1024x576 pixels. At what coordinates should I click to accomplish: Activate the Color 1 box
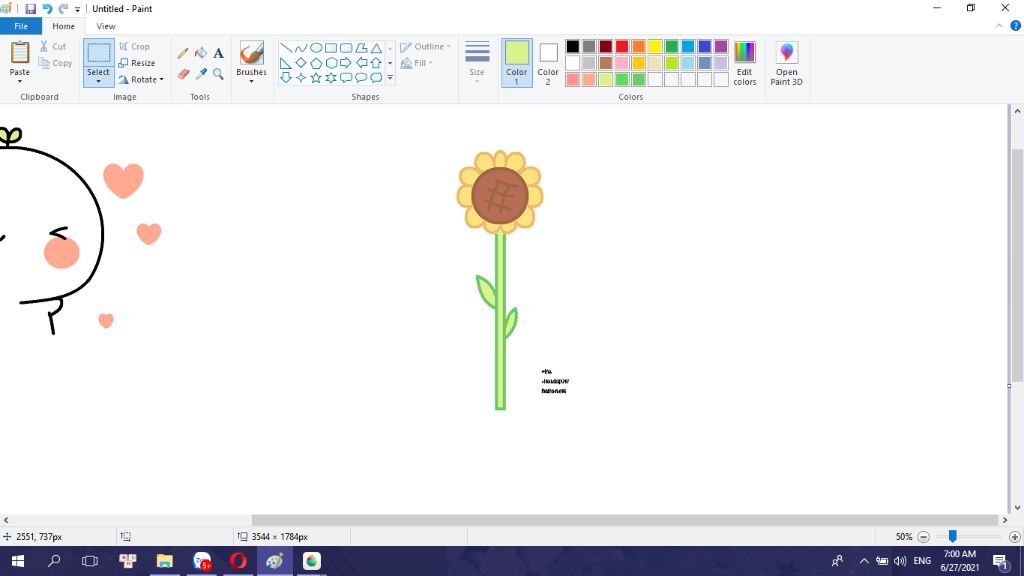(x=517, y=63)
